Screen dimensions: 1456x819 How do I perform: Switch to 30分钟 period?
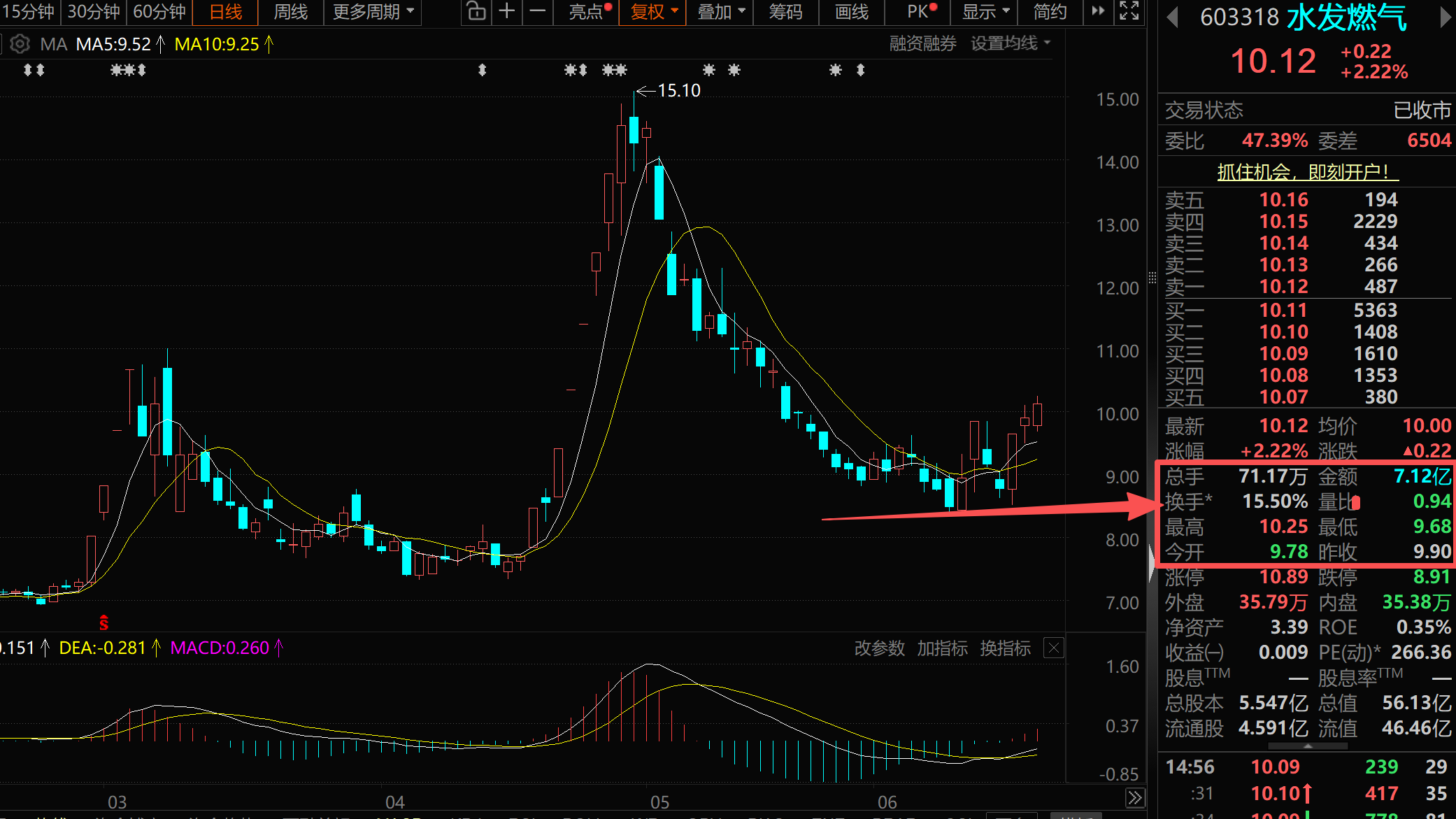point(93,12)
